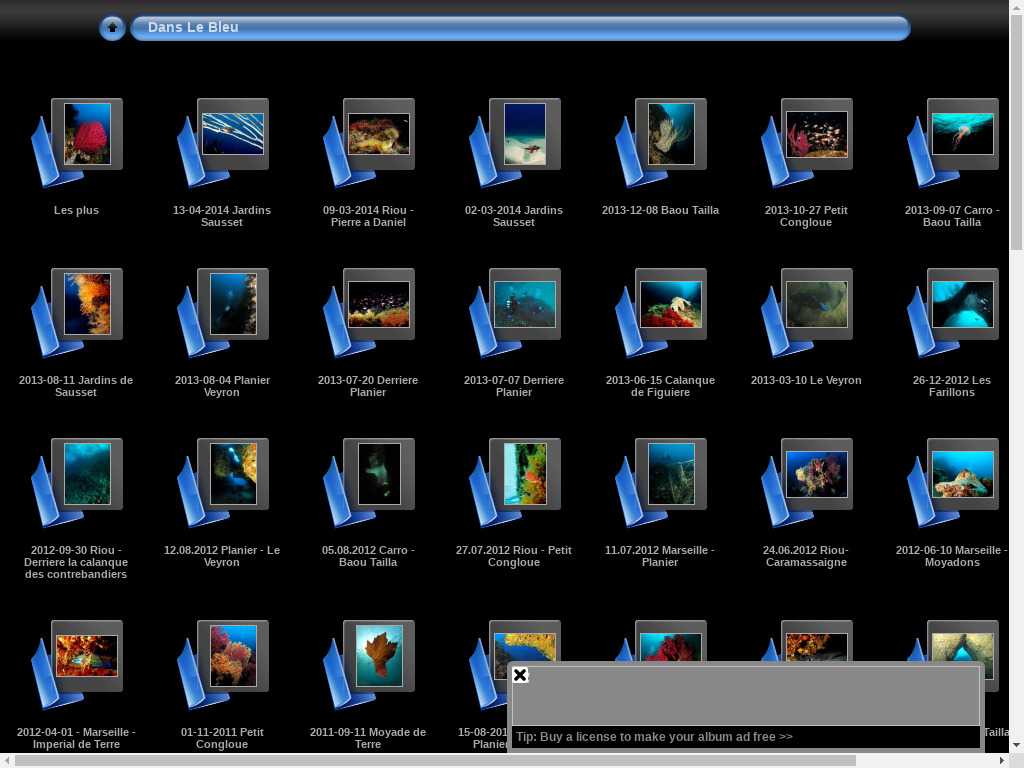
Task: Open 27.07.2012 Riou - Petit Congloue thumbnail
Action: 525,474
